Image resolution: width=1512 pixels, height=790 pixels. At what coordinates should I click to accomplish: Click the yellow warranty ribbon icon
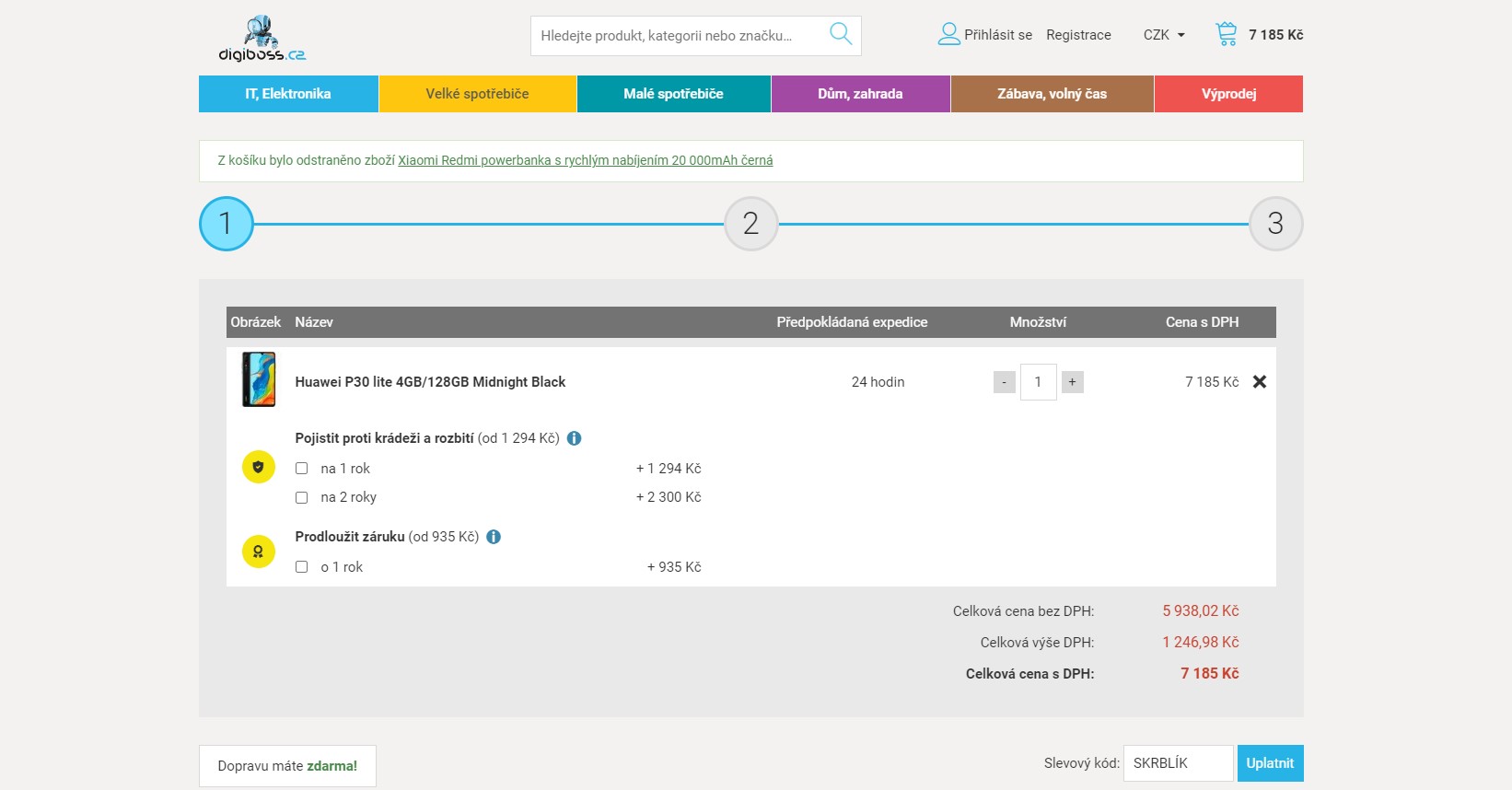pos(259,552)
